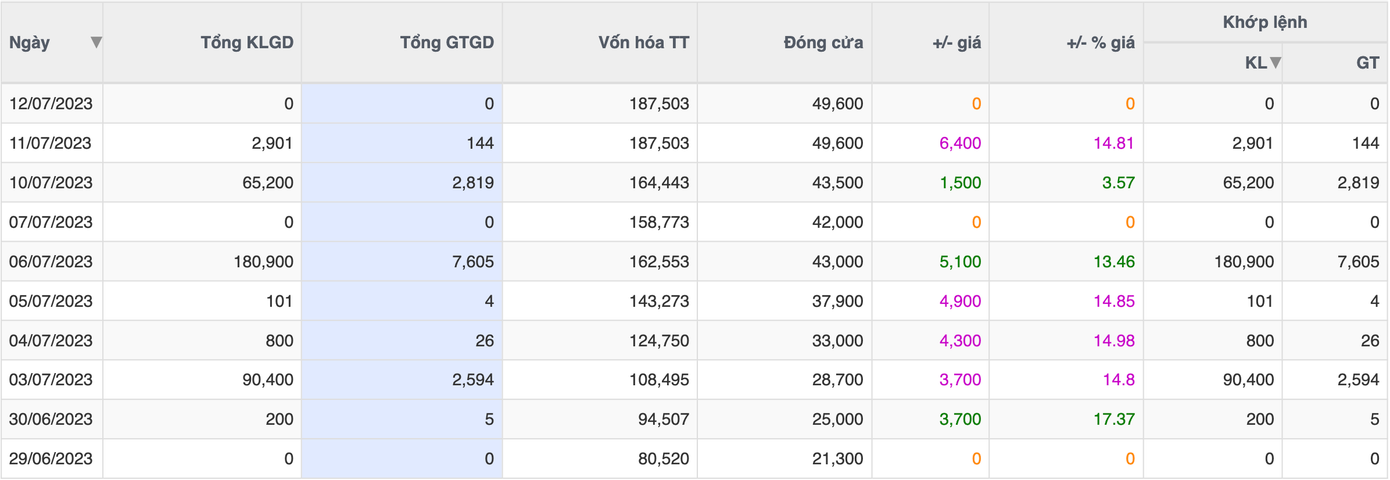Click the Đóng cửa column header

823,43
